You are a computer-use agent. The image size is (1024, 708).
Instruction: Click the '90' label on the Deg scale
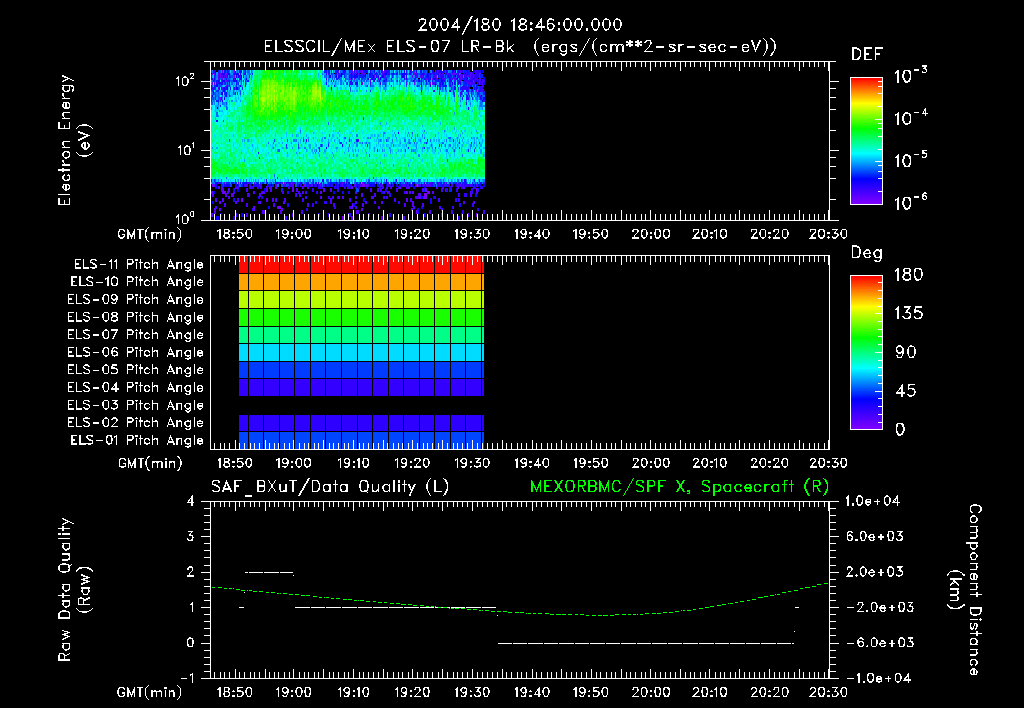pyautogui.click(x=905, y=352)
